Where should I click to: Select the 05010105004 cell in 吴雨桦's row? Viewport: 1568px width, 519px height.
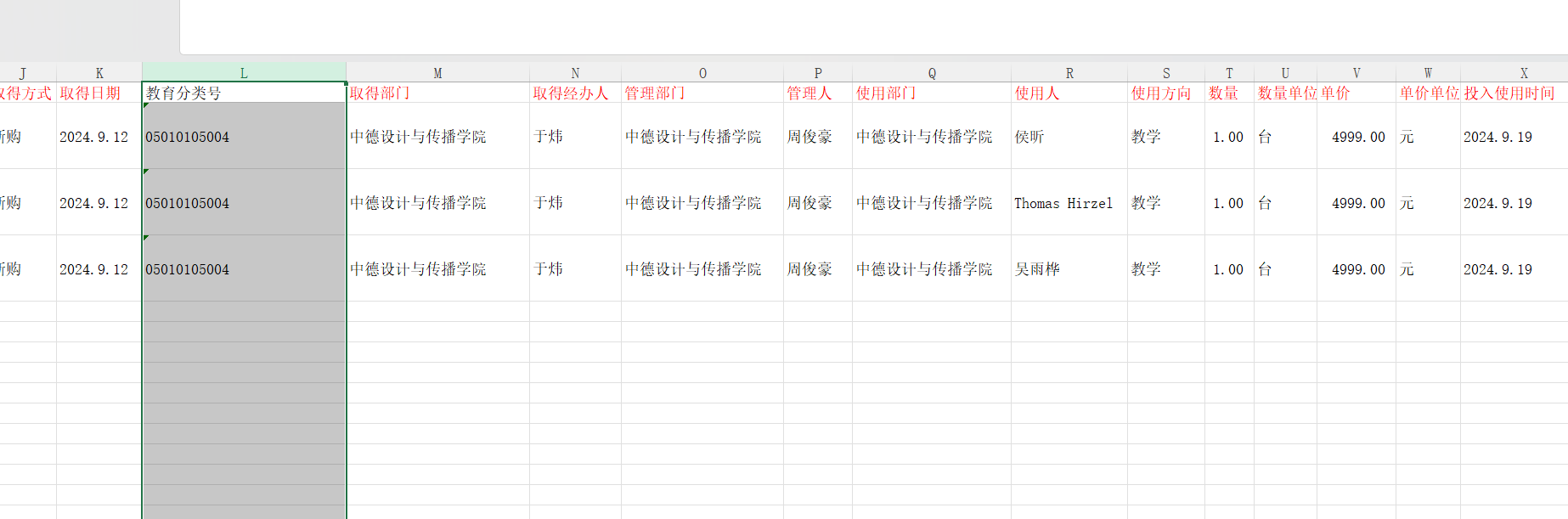(x=243, y=269)
